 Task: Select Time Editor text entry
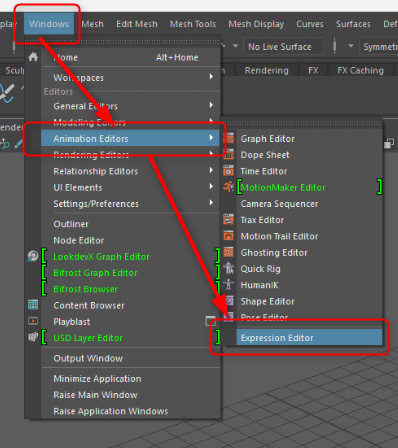tap(264, 171)
